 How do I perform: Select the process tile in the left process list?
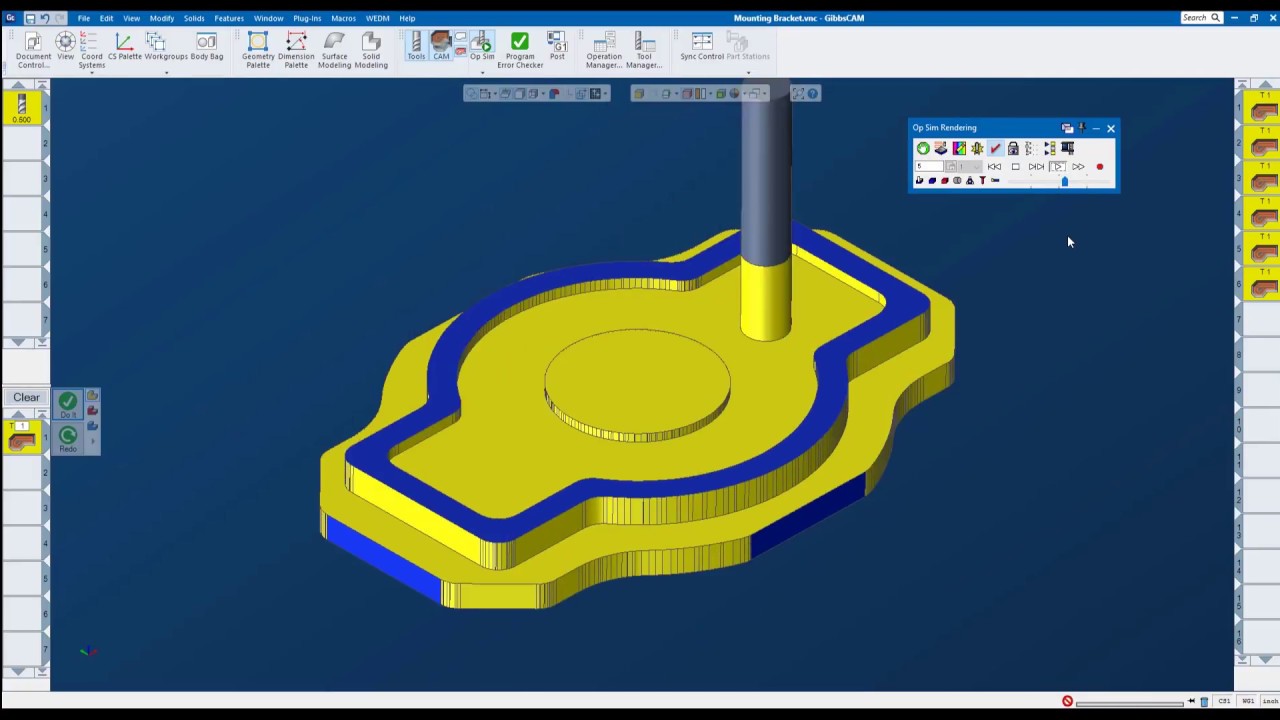click(x=21, y=438)
